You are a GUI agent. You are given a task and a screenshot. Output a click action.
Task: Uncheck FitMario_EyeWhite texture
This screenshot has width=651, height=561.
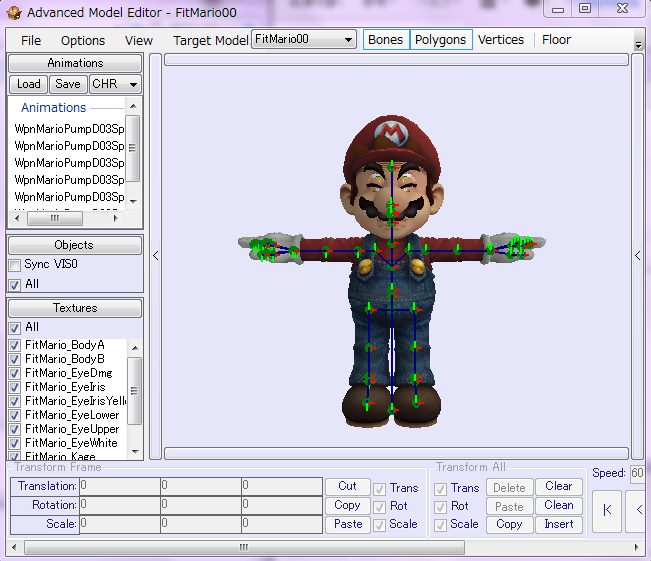point(15,443)
